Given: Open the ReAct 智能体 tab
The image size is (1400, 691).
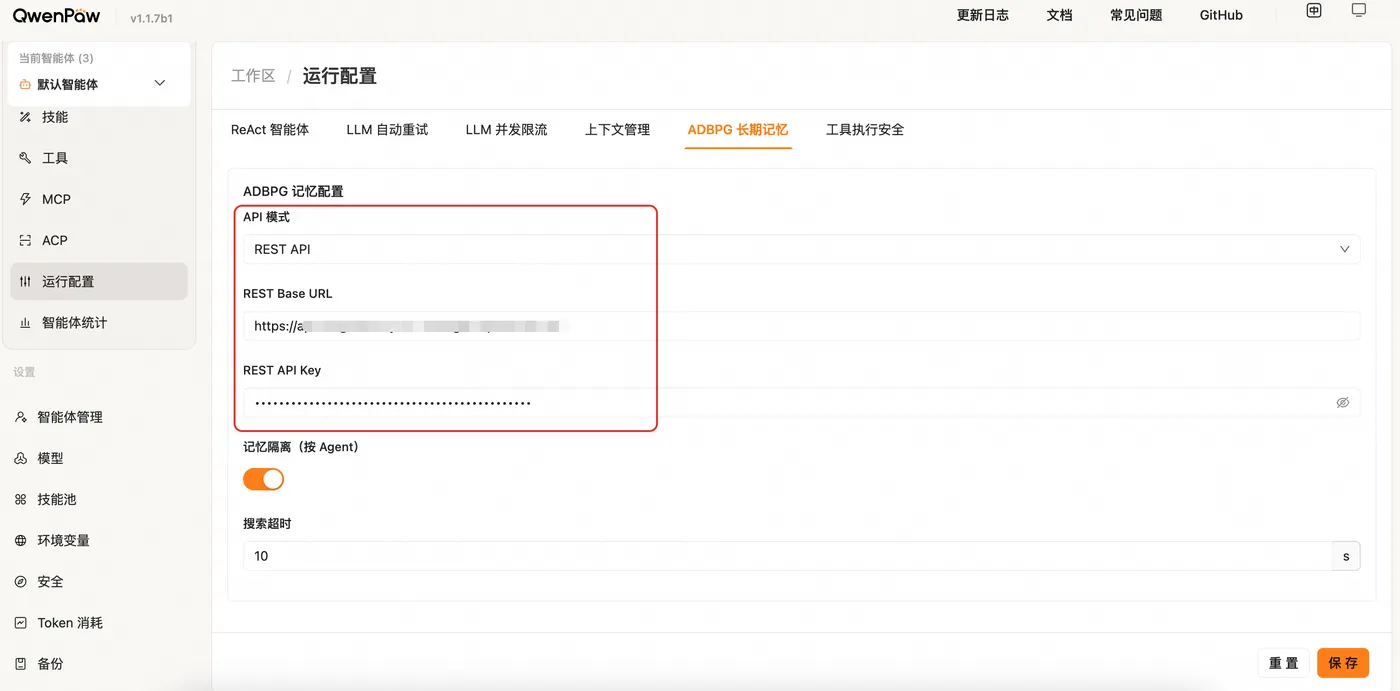Looking at the screenshot, I should click(x=270, y=130).
